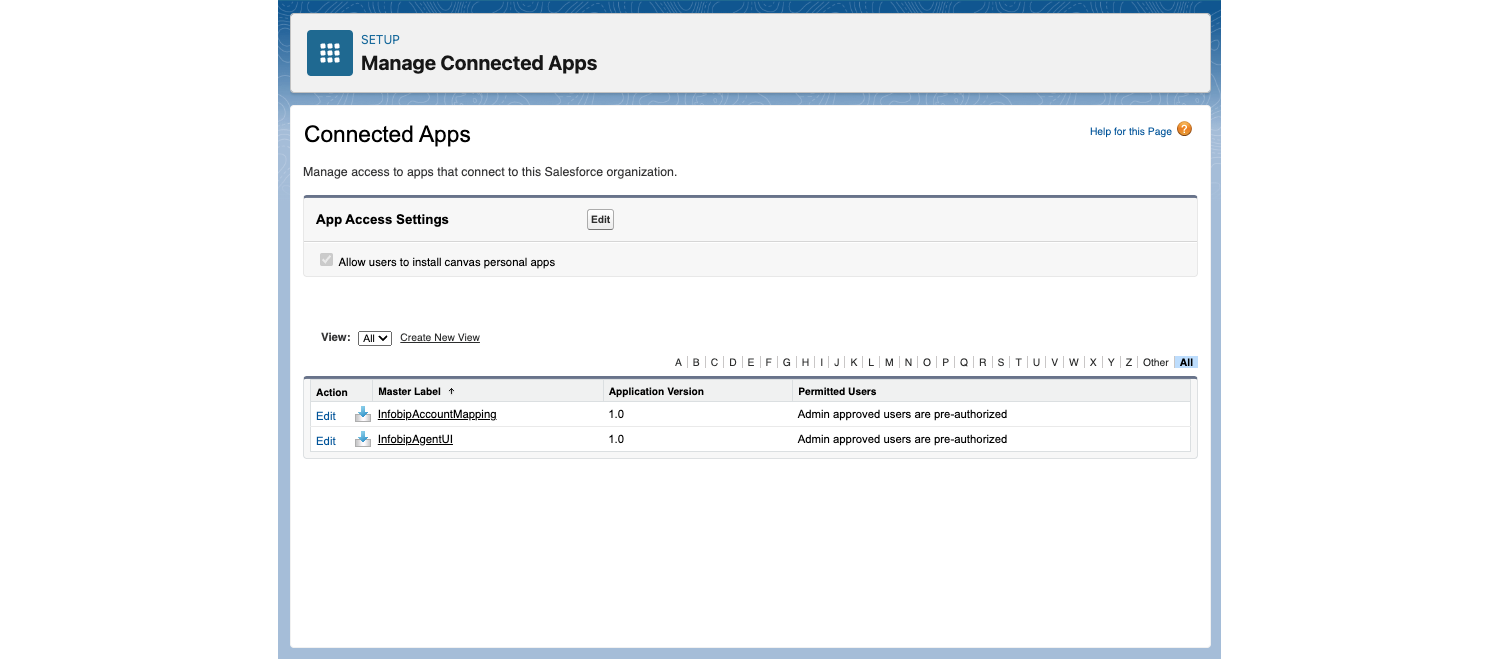Select the Other filter in alphabet bar

click(1156, 363)
